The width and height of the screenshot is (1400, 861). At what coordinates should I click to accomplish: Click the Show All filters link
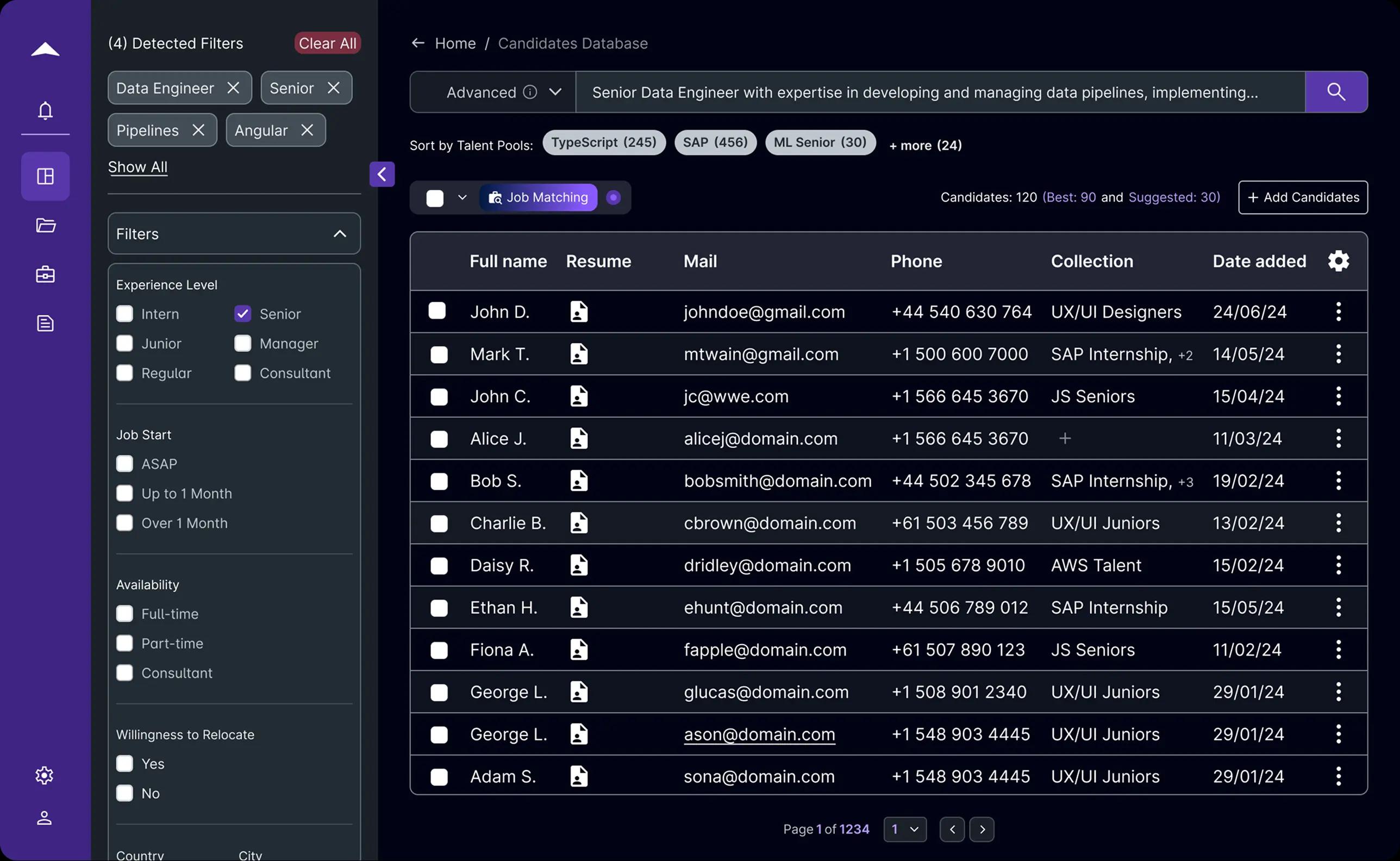(x=138, y=167)
